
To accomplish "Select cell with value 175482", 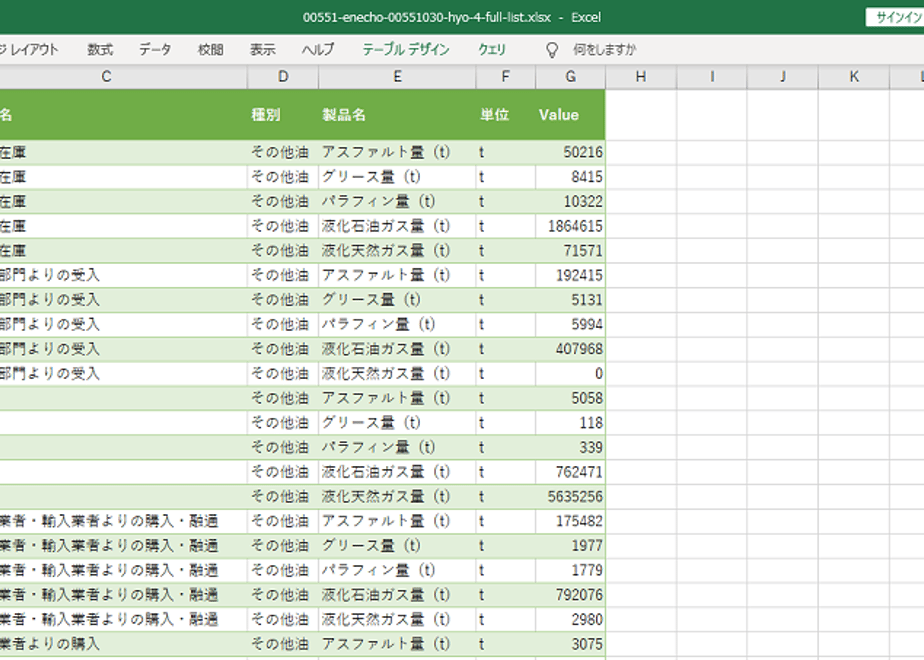I will point(570,520).
